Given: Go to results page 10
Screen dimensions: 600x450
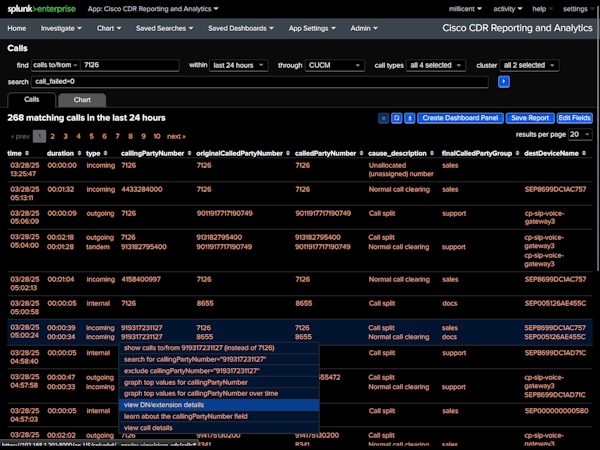Looking at the screenshot, I should pyautogui.click(x=157, y=136).
